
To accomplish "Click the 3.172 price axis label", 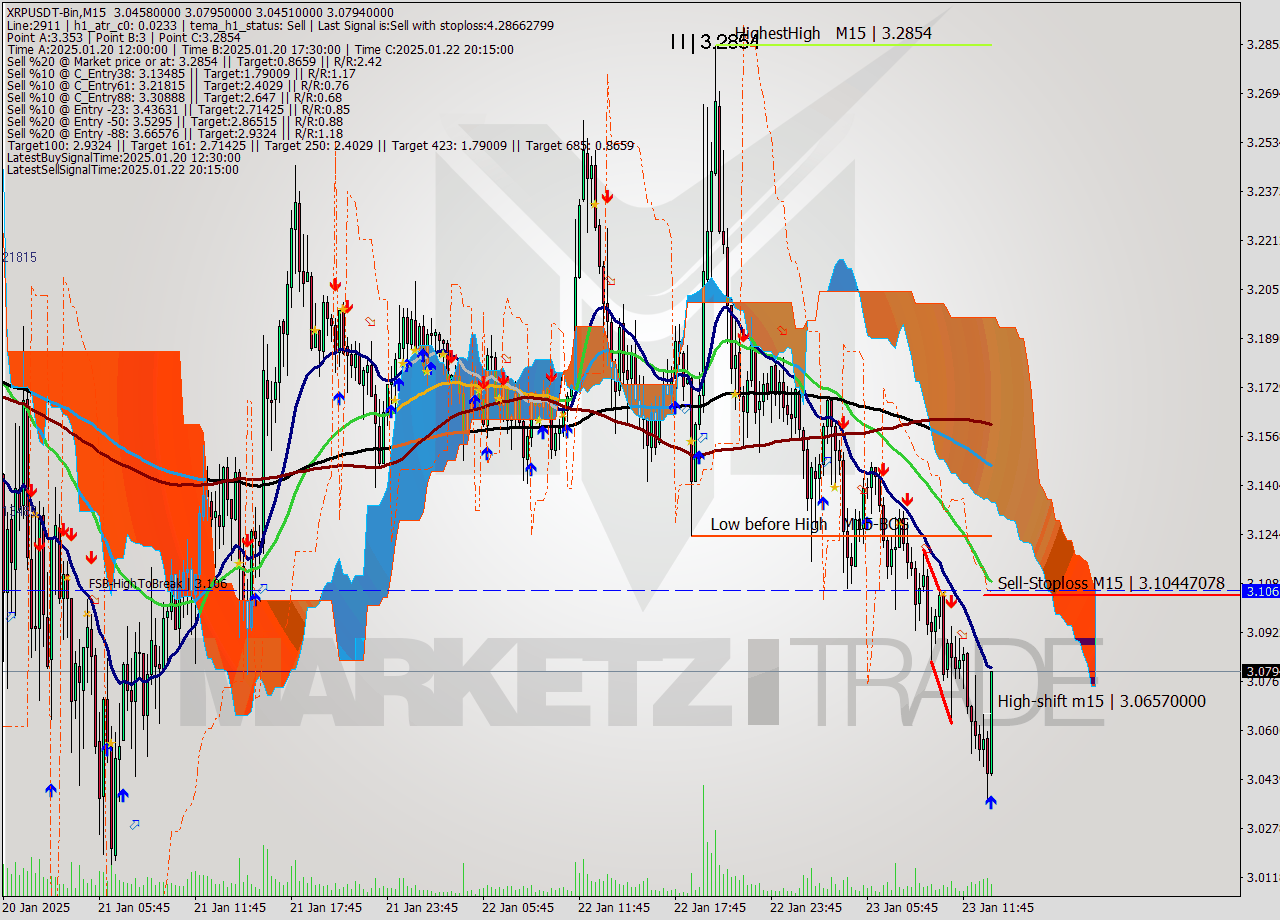I will click(x=1263, y=387).
